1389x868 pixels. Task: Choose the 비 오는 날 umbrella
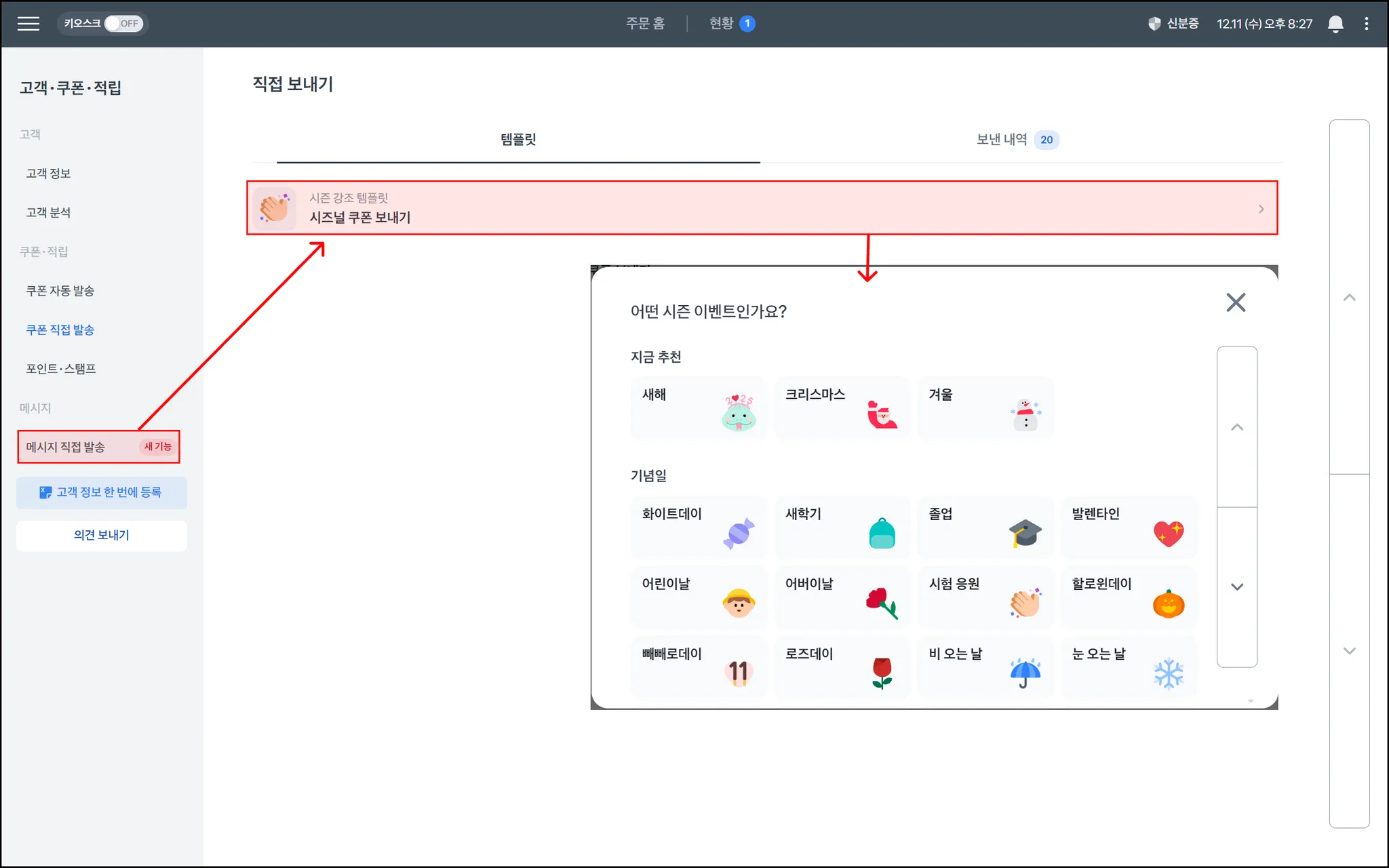1025,673
